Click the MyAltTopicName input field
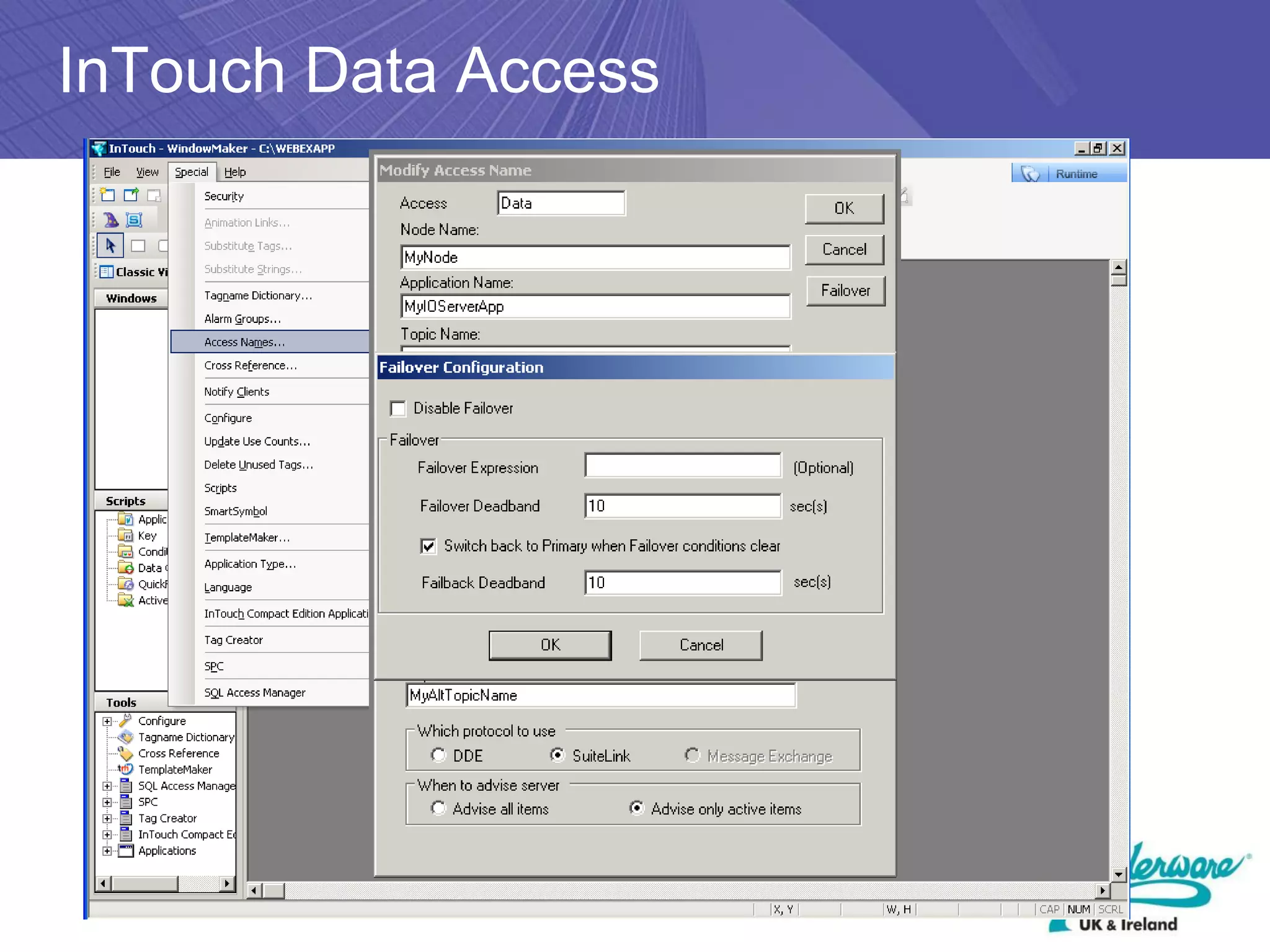1270x952 pixels. pos(601,695)
